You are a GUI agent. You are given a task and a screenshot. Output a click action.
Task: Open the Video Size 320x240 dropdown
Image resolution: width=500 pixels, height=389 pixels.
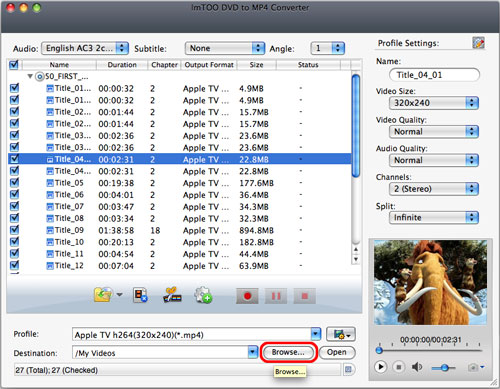tap(434, 103)
